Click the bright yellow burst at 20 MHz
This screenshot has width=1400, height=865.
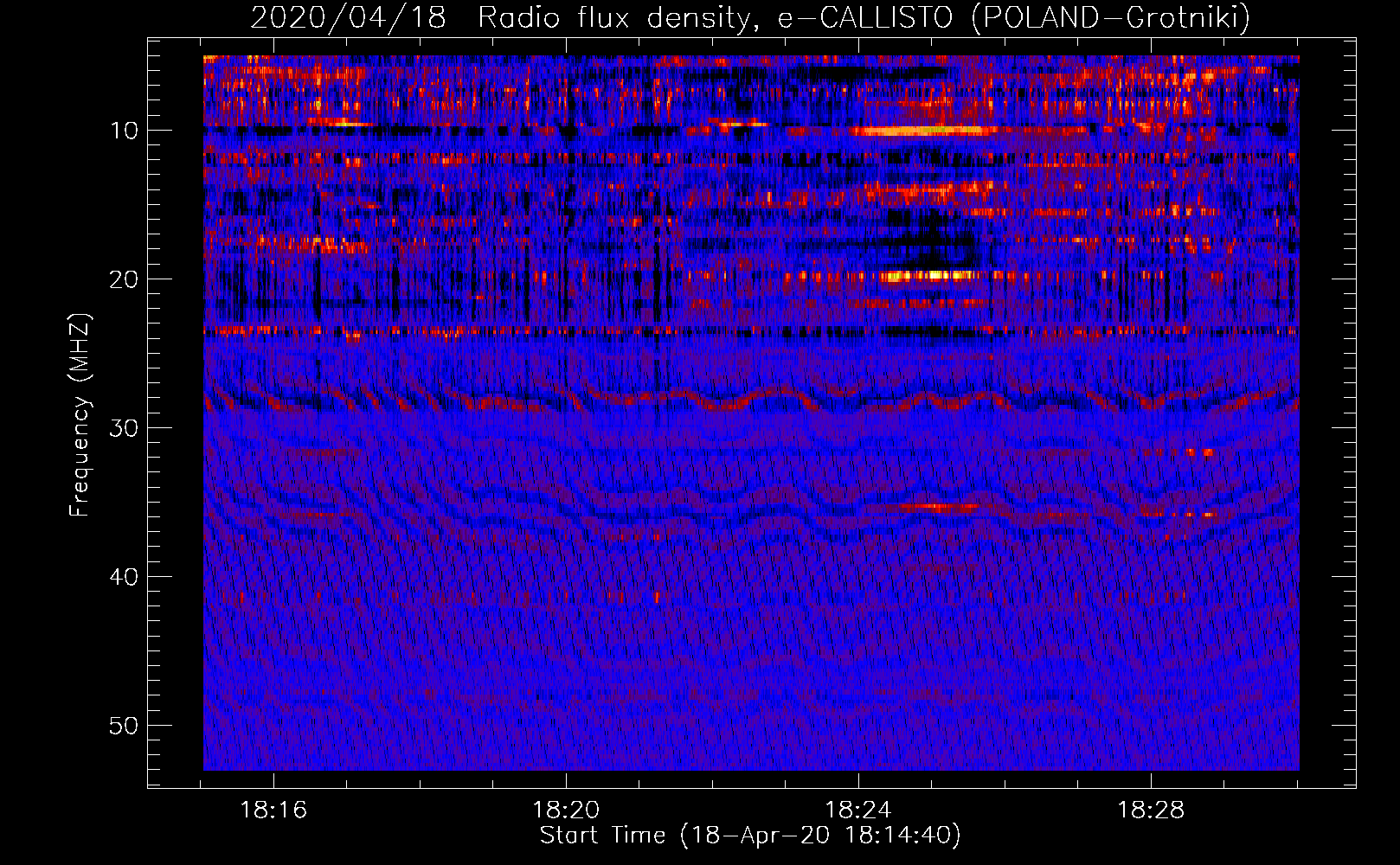pos(928,277)
